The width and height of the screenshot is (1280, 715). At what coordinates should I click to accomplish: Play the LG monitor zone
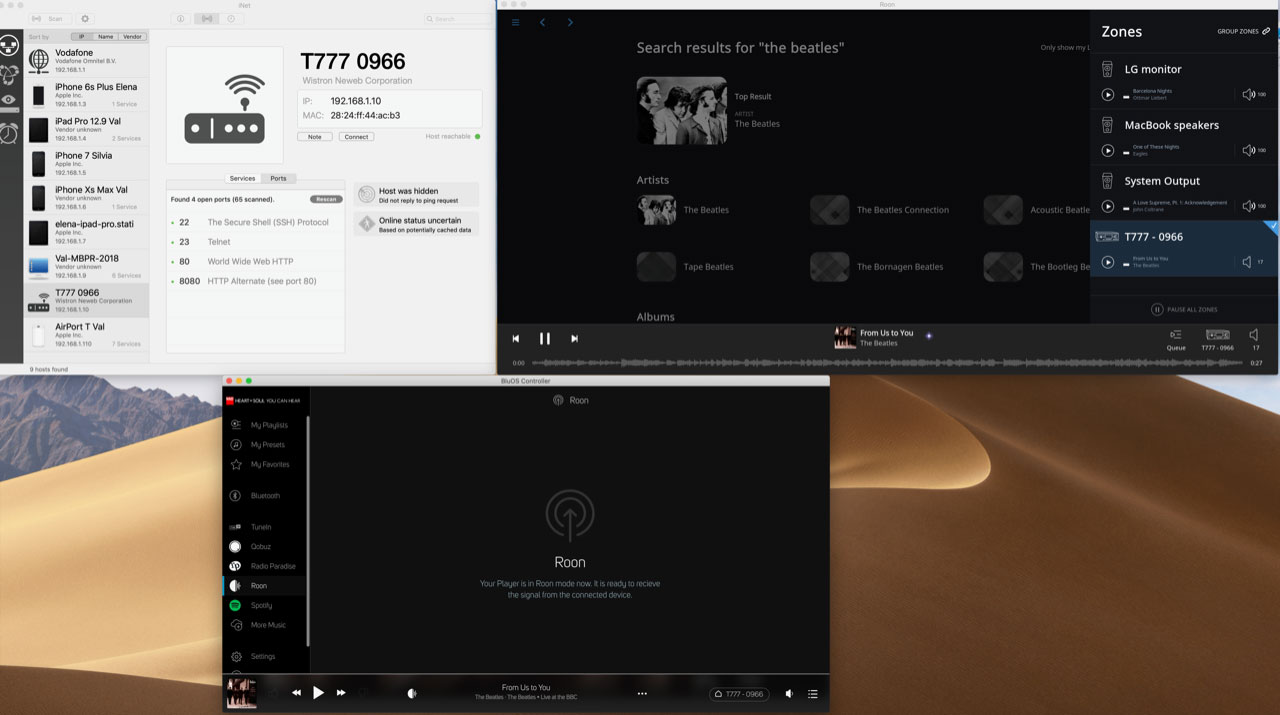(1107, 94)
